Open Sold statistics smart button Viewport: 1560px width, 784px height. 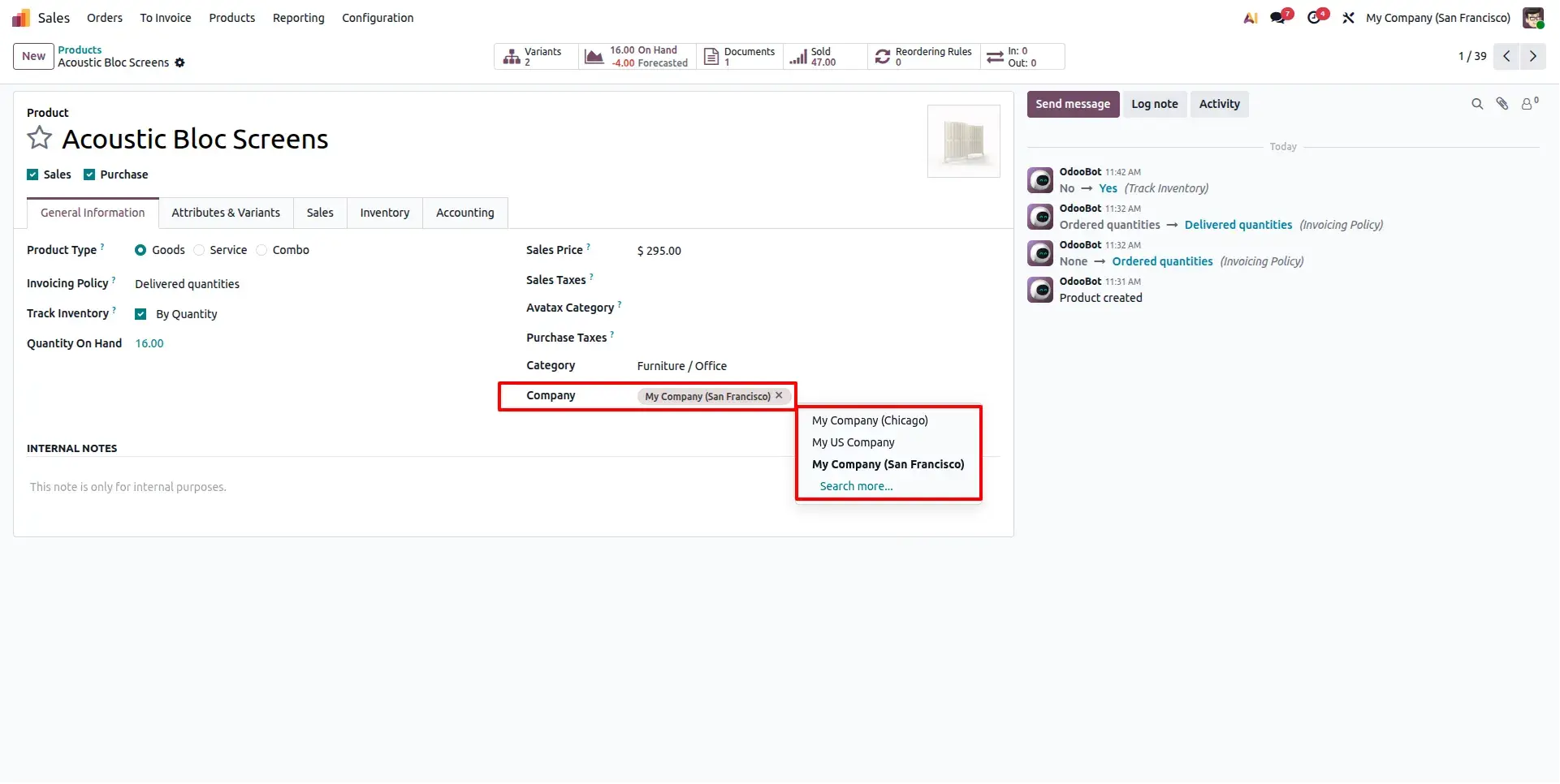825,57
